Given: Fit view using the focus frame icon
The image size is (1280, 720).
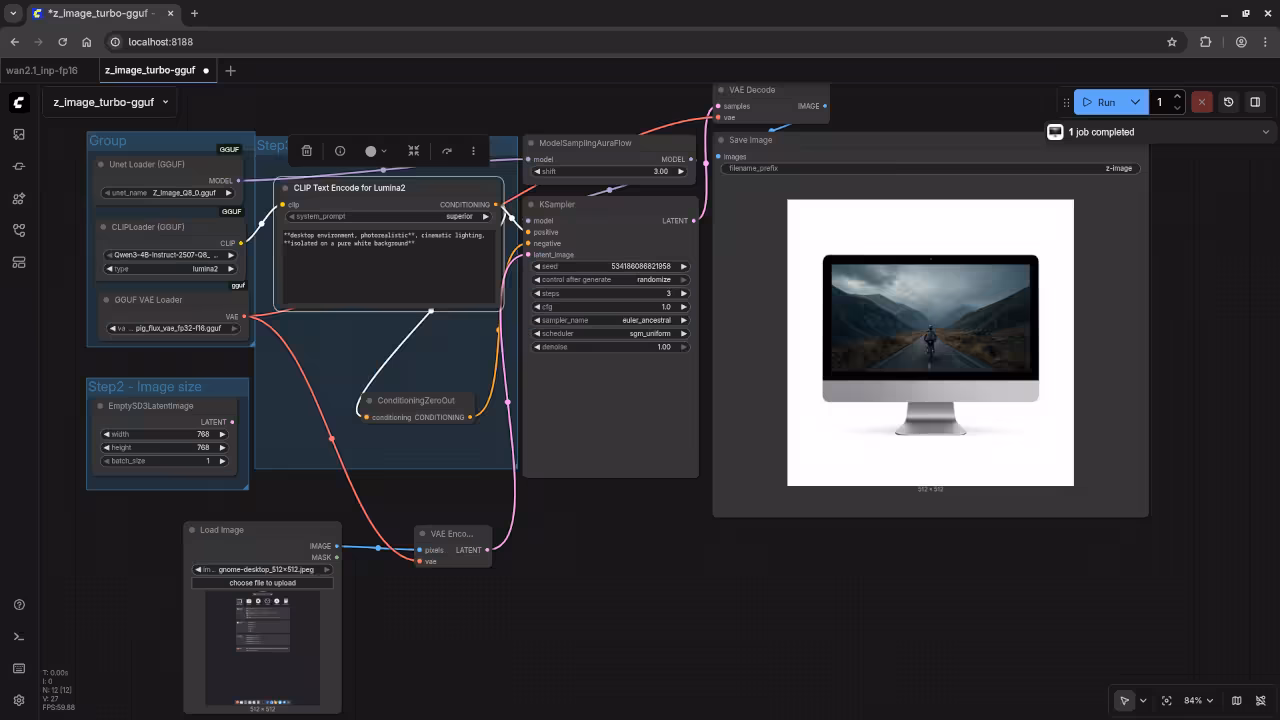Looking at the screenshot, I should tap(1166, 701).
